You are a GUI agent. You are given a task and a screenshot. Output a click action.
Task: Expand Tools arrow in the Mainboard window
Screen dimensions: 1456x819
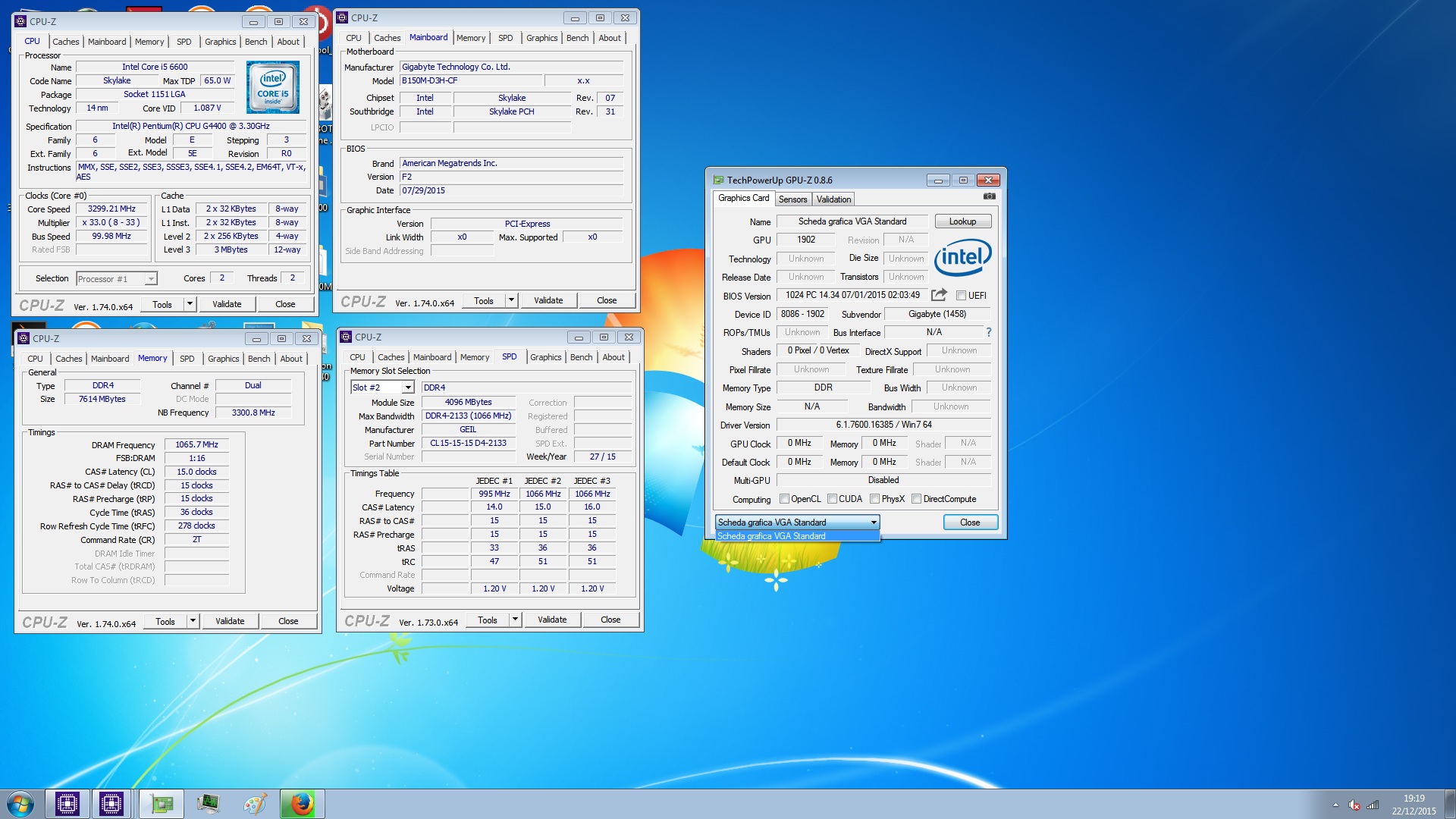click(511, 300)
